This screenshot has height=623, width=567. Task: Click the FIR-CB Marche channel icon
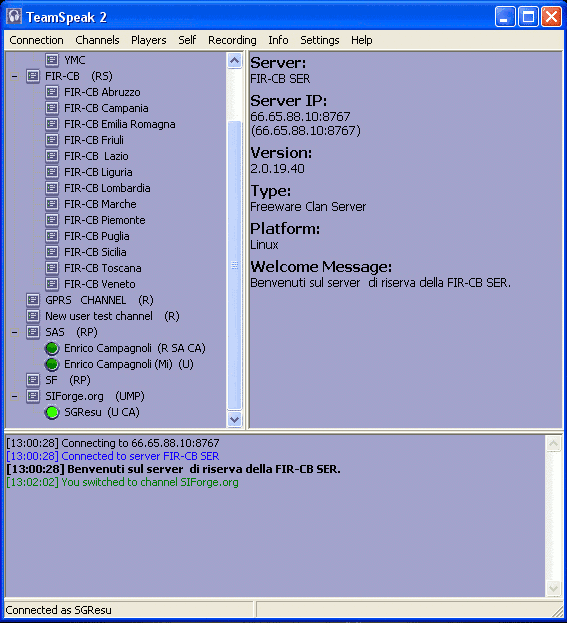point(52,204)
